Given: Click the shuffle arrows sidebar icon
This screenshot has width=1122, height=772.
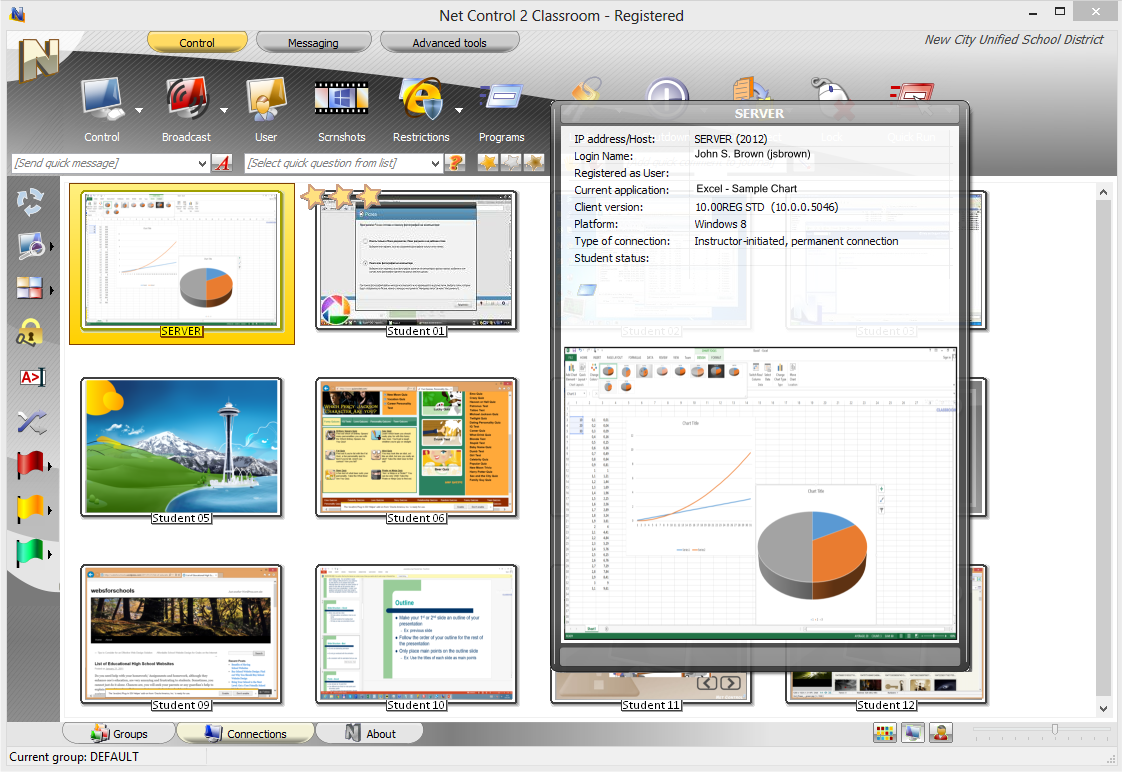Looking at the screenshot, I should 31,422.
